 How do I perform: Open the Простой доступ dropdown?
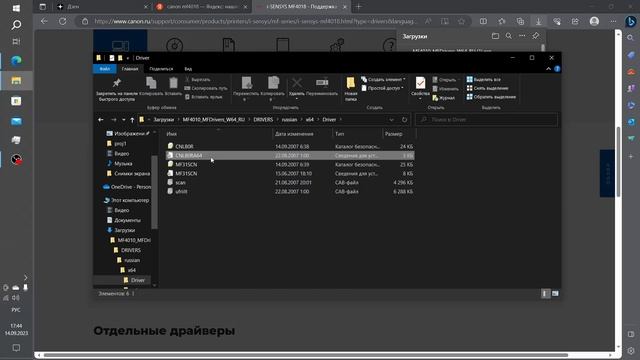pyautogui.click(x=382, y=88)
